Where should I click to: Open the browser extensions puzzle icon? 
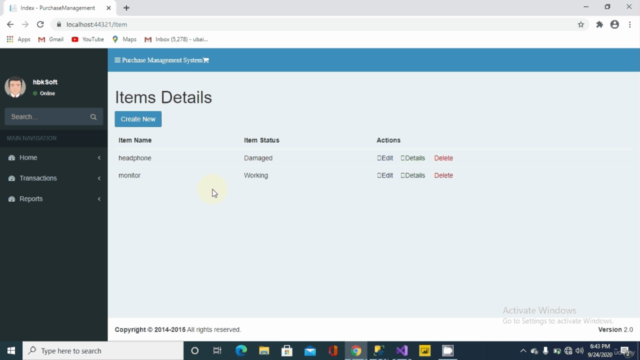pos(599,24)
